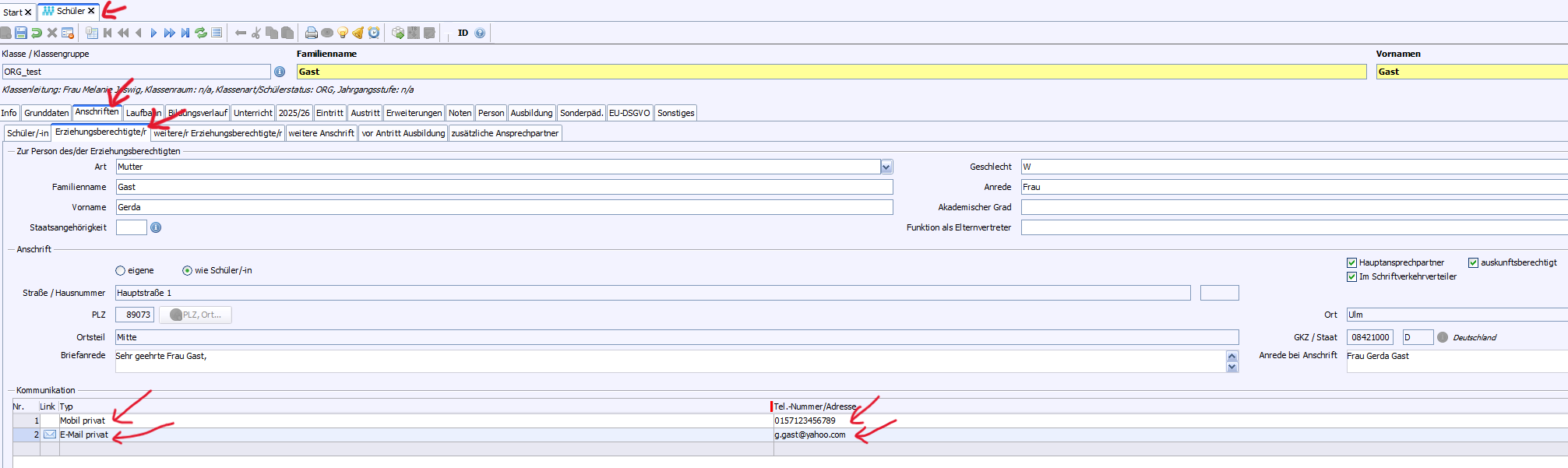This screenshot has height=468, width=1568.
Task: Open the Noten tab
Action: point(460,113)
